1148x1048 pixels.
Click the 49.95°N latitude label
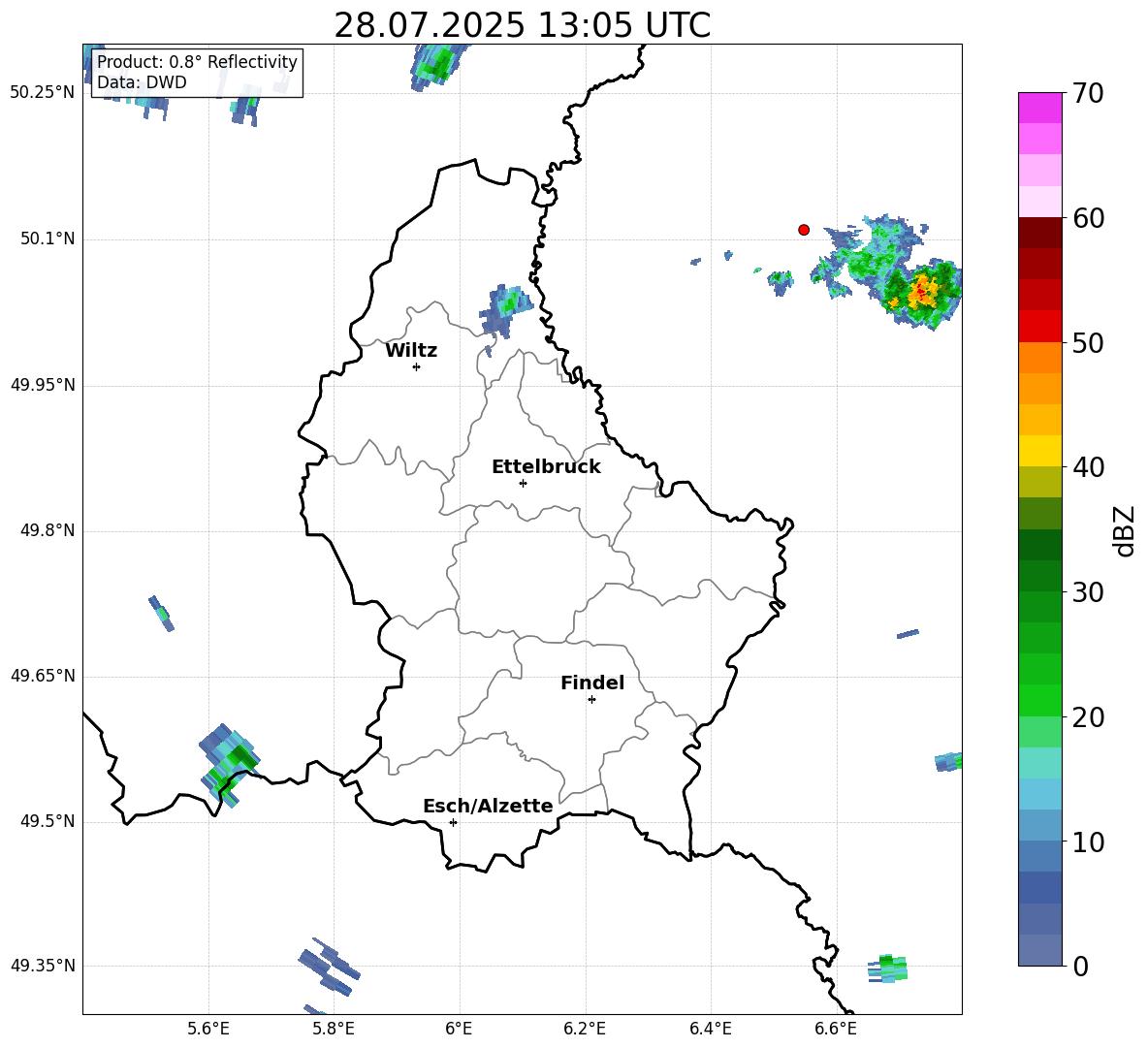tap(43, 385)
